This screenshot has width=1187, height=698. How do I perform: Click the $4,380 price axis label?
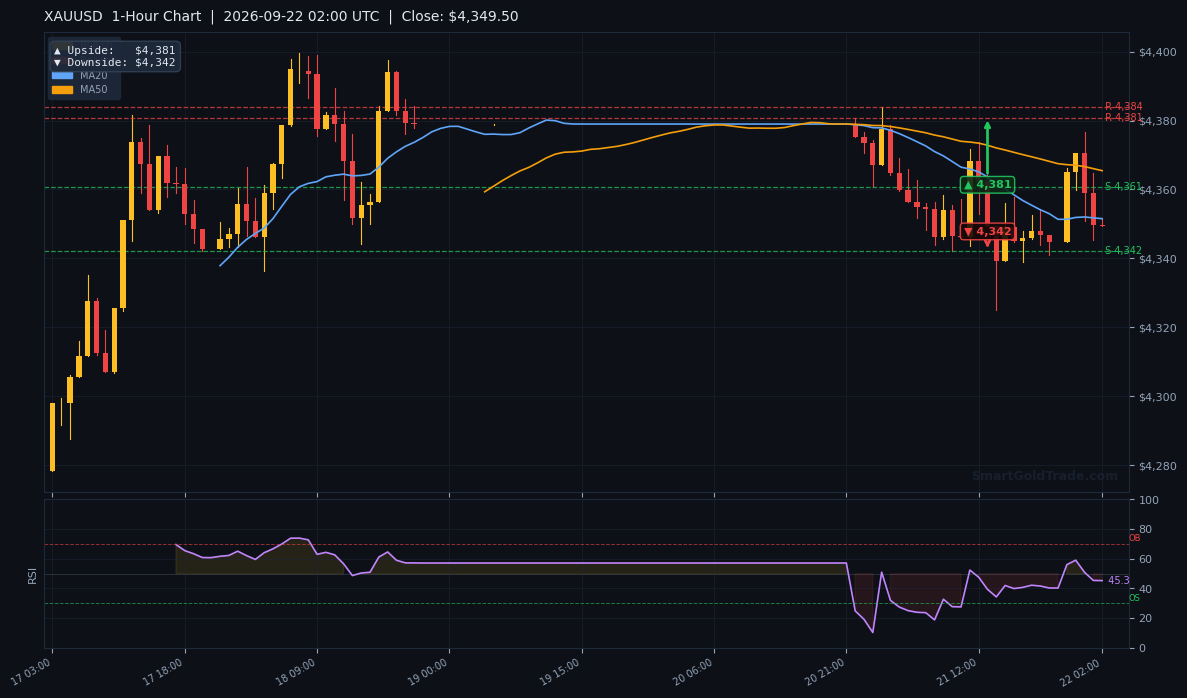[x=1157, y=121]
